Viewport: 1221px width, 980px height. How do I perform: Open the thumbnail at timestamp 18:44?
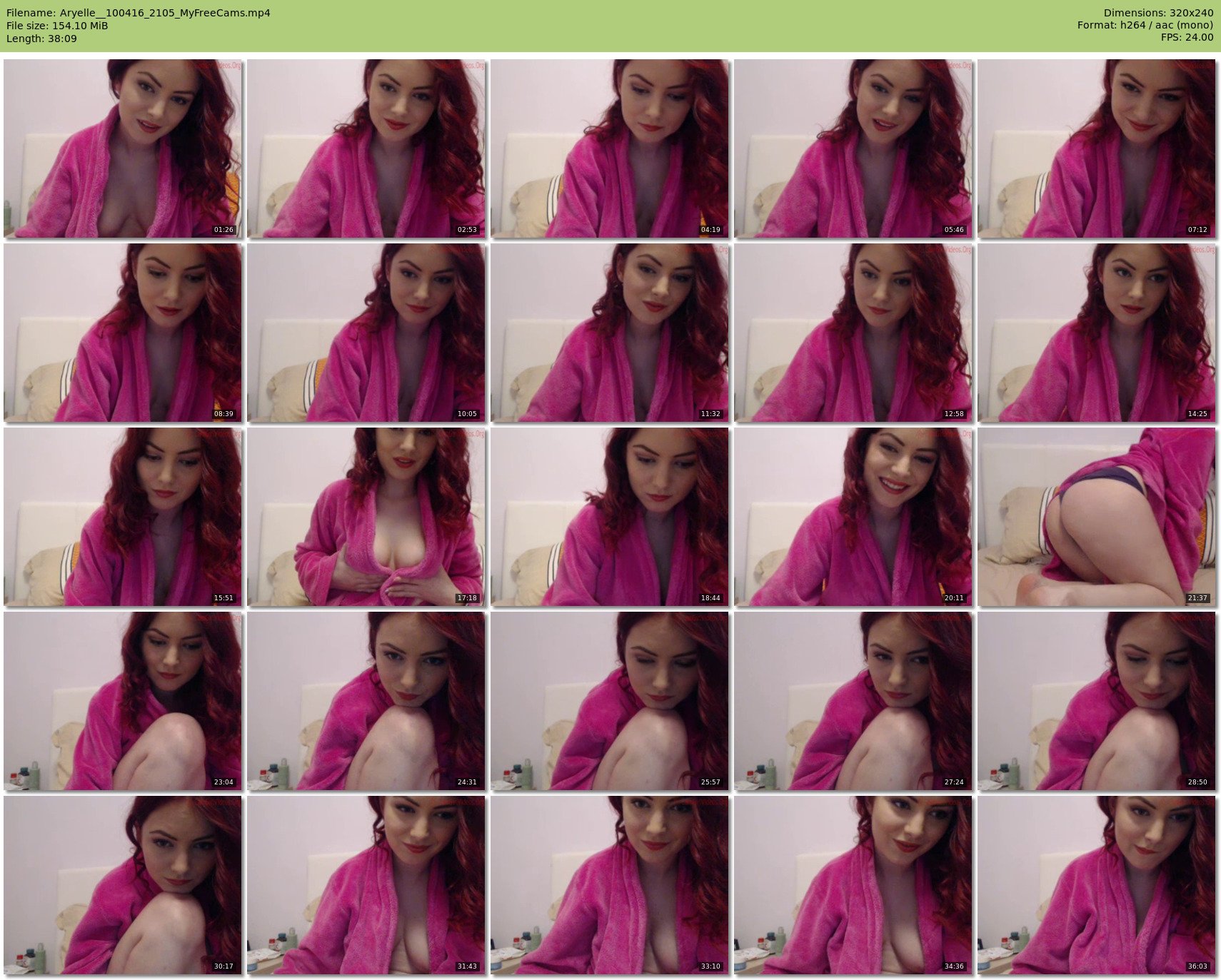tap(610, 517)
